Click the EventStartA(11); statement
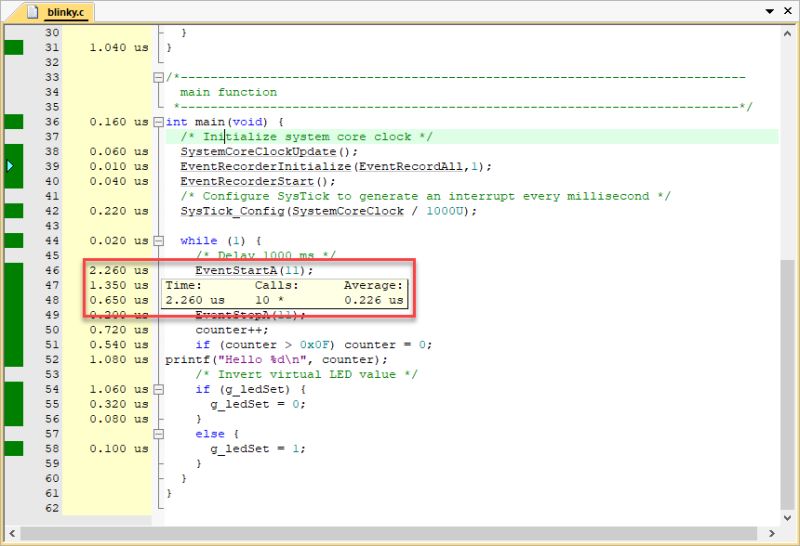 [254, 270]
